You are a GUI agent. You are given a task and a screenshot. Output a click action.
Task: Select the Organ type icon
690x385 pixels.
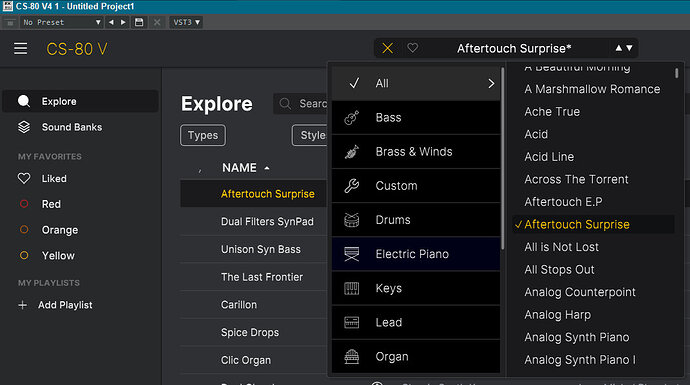click(x=352, y=357)
